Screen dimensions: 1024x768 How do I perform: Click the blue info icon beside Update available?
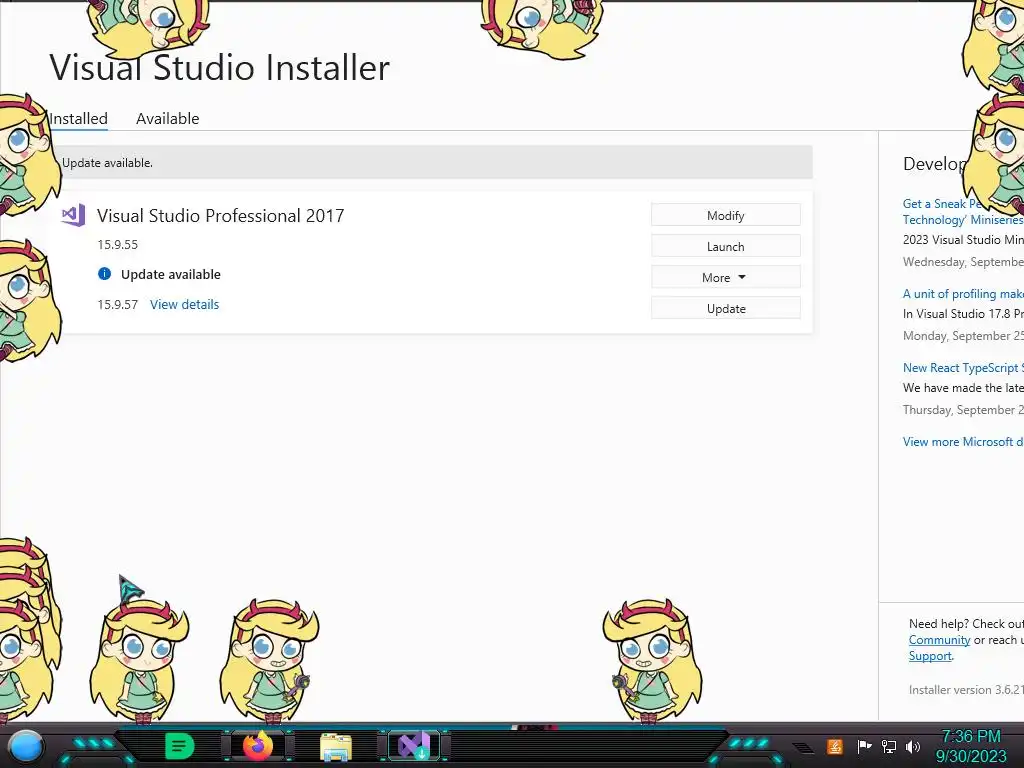pos(104,274)
